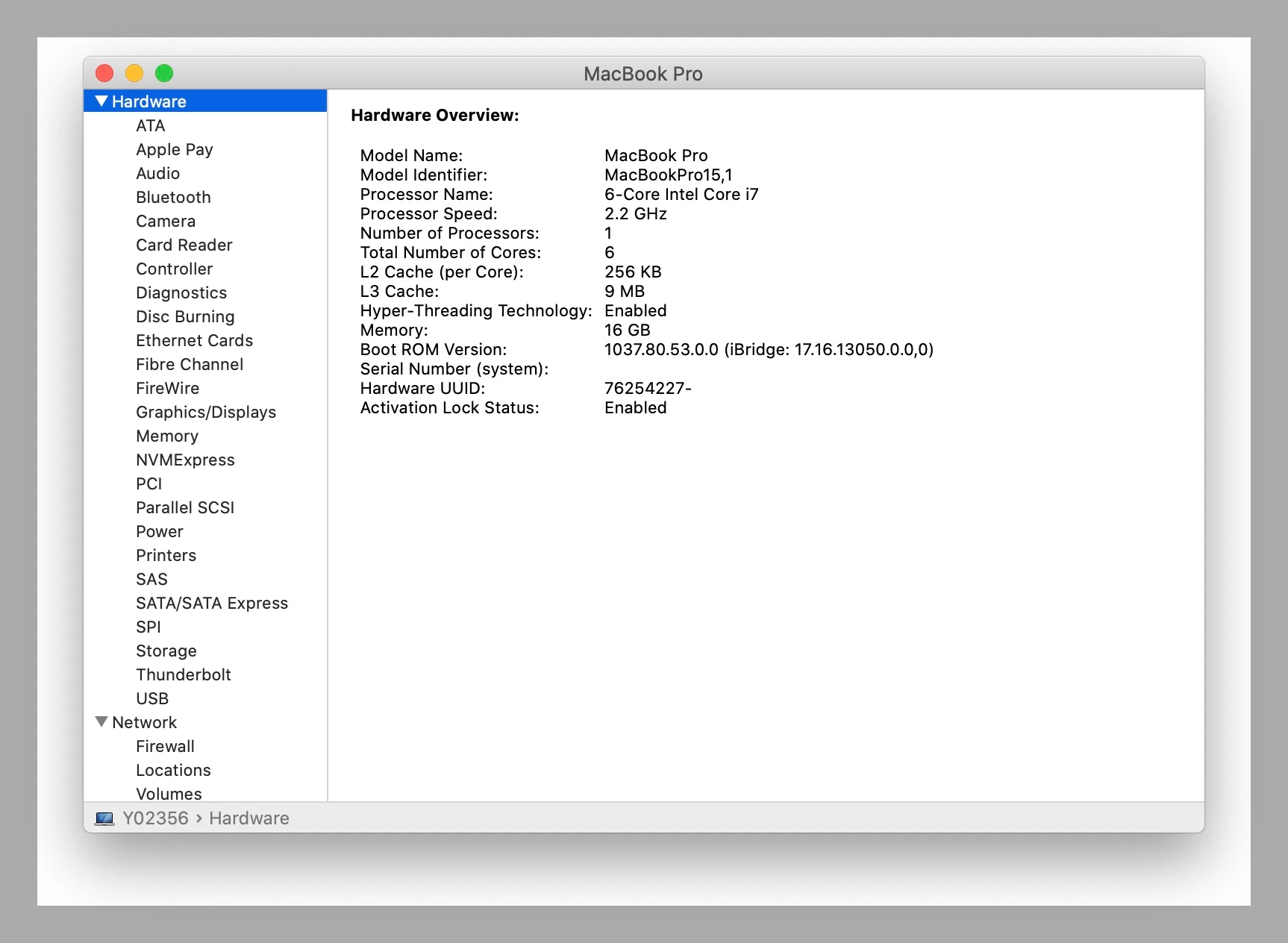The width and height of the screenshot is (1288, 943).
Task: Select the Hardware category row
Action: pyautogui.click(x=205, y=101)
